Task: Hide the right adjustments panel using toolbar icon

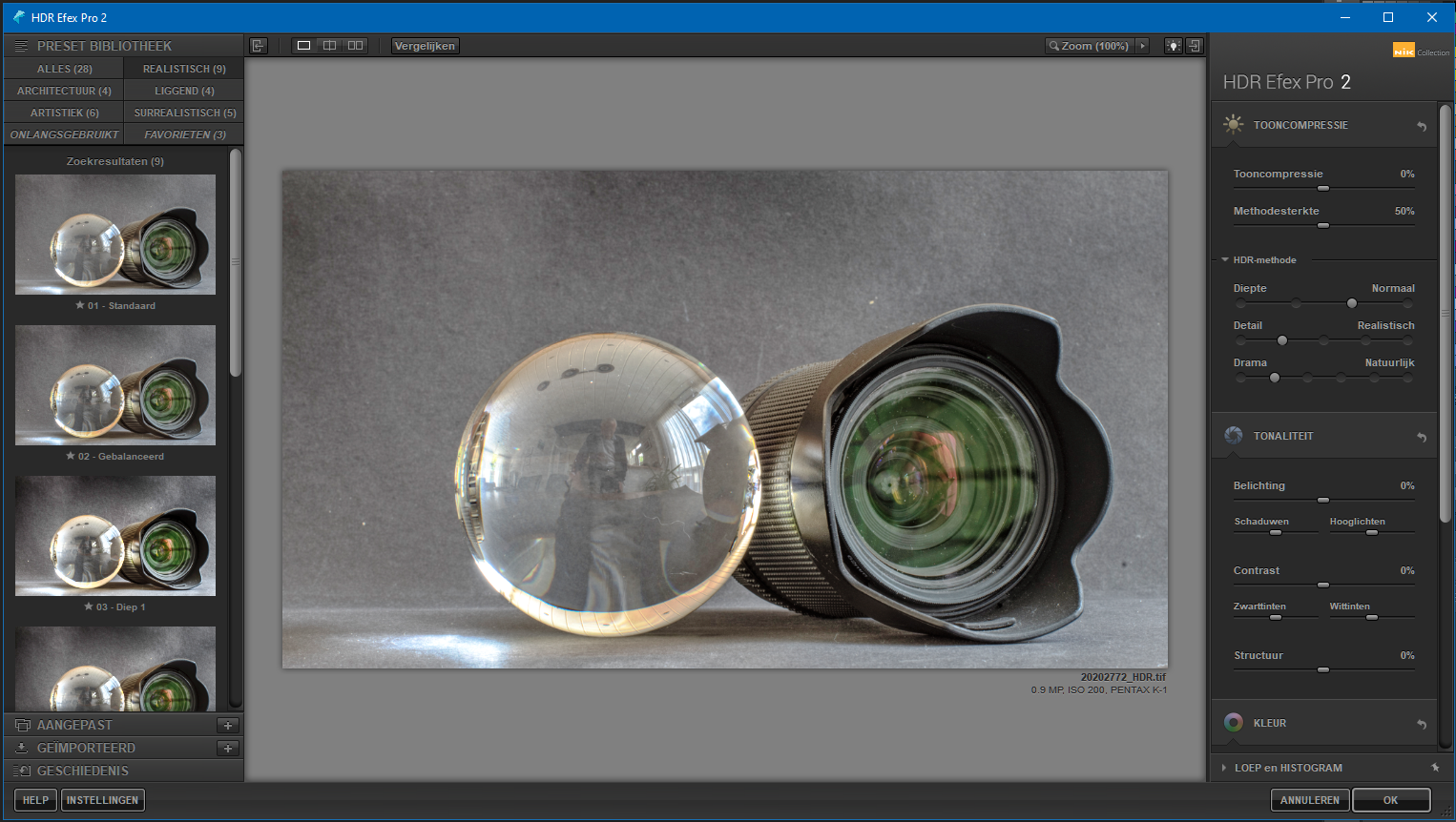Action: tap(1194, 46)
